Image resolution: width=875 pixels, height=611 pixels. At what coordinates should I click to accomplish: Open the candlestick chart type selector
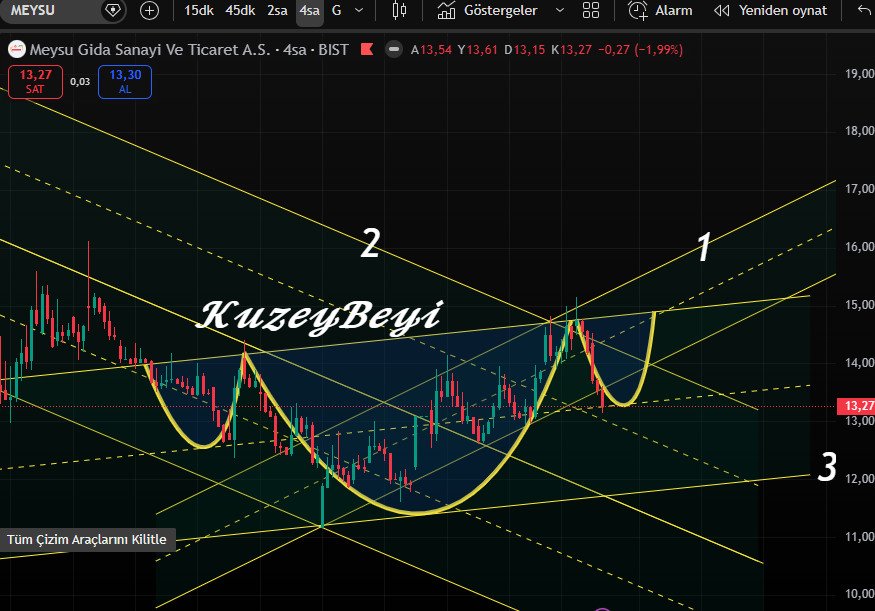[x=399, y=10]
